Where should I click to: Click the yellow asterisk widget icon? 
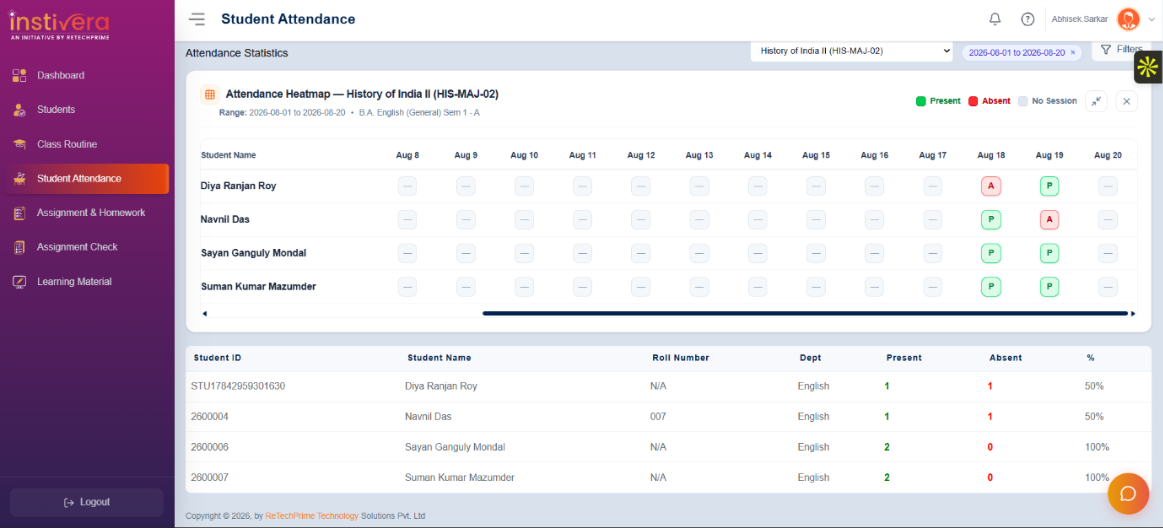(x=1147, y=67)
